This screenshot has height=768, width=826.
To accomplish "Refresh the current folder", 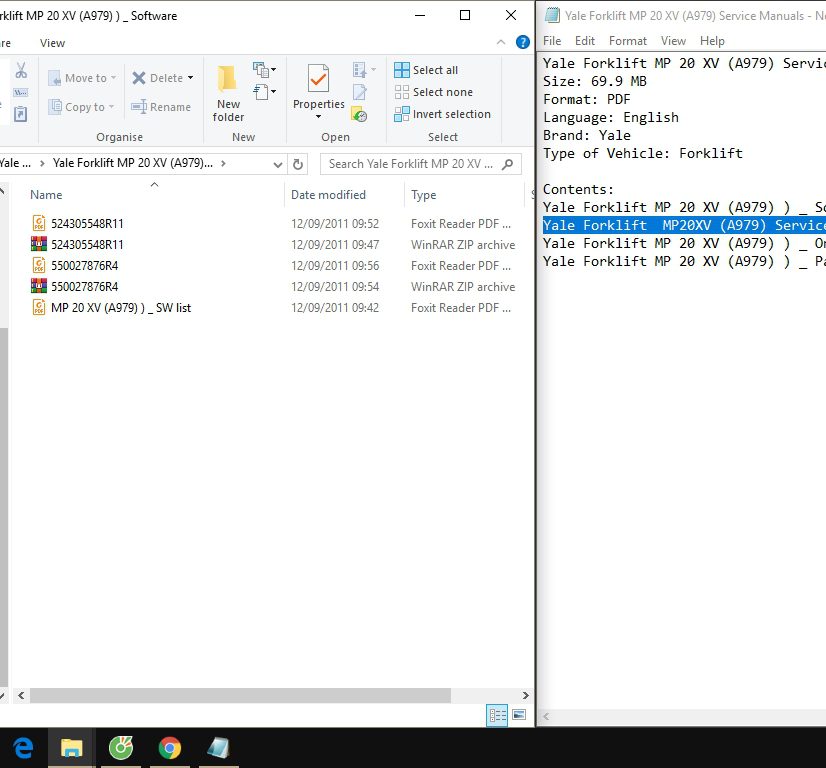I will (298, 164).
